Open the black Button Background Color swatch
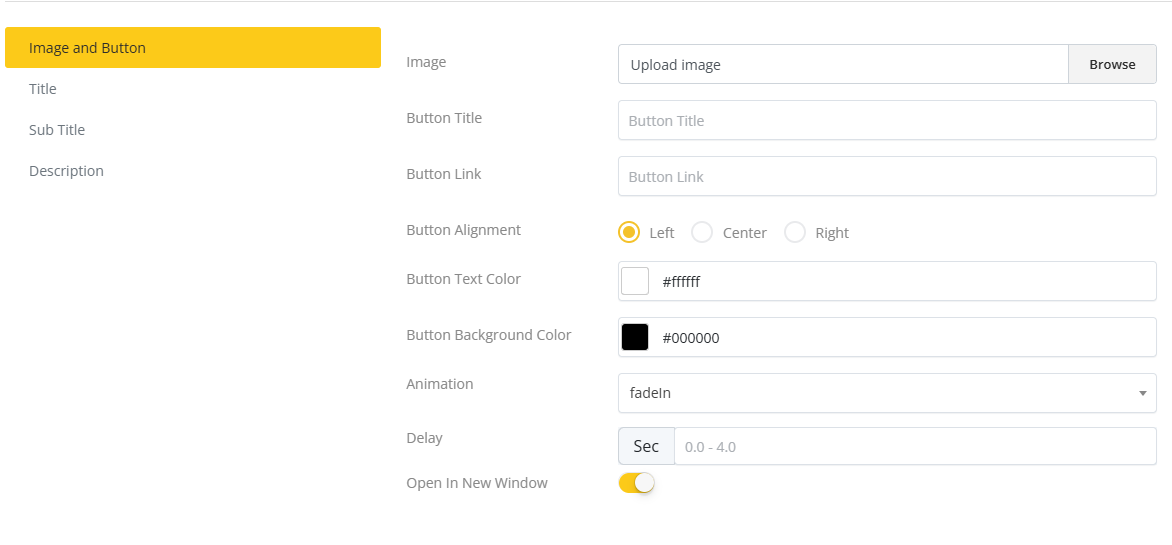 (635, 337)
